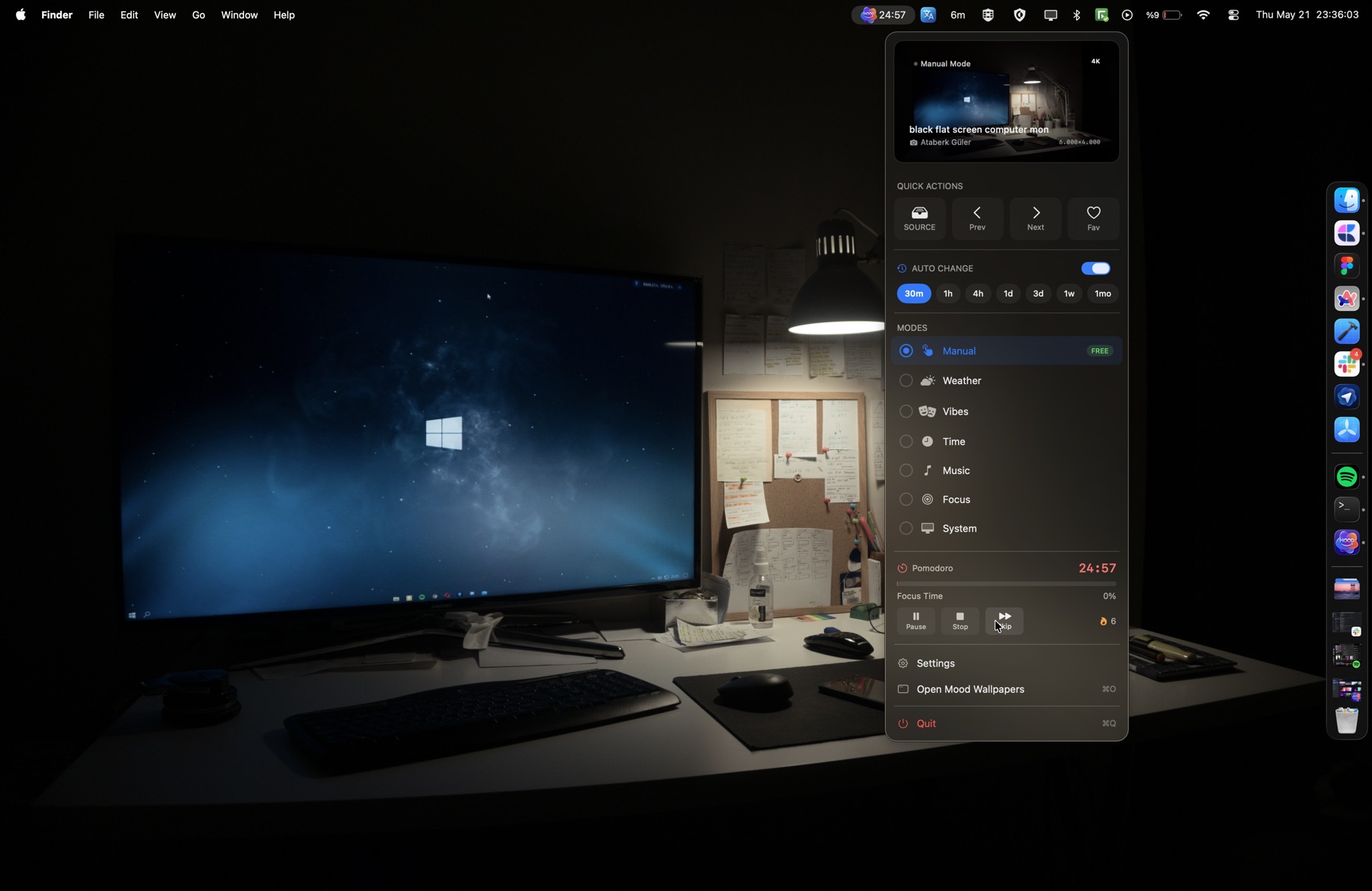Open the SOURCE quick action
Image resolution: width=1372 pixels, height=891 pixels.
coord(919,219)
